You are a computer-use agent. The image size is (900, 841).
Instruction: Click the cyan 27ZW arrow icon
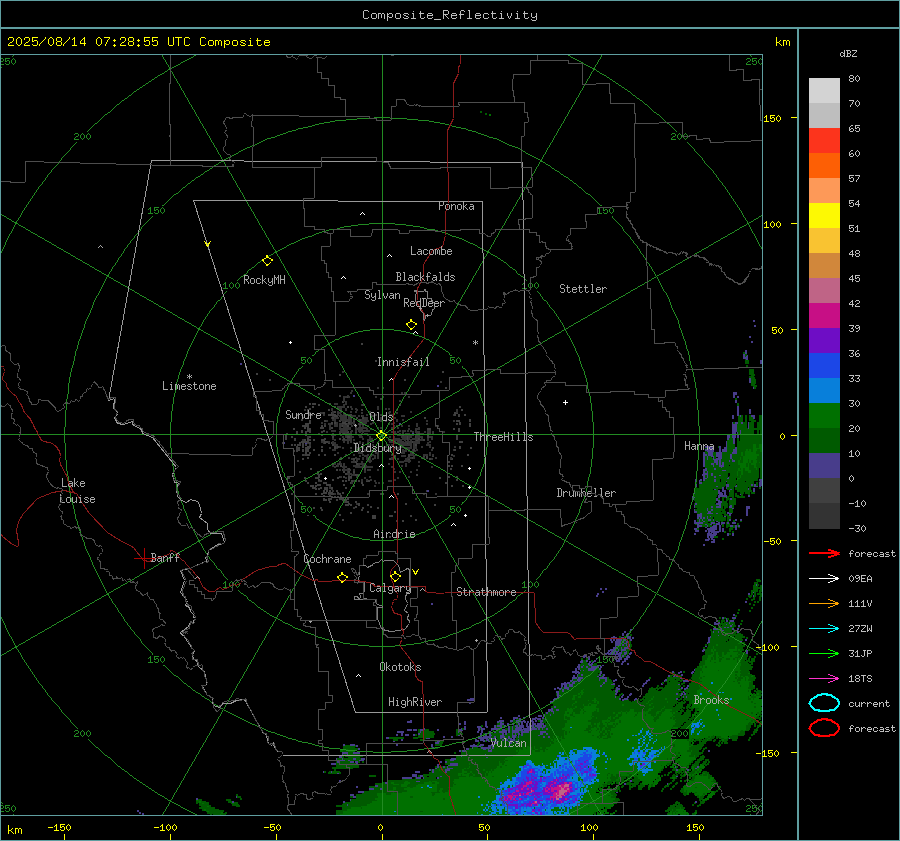tap(824, 629)
